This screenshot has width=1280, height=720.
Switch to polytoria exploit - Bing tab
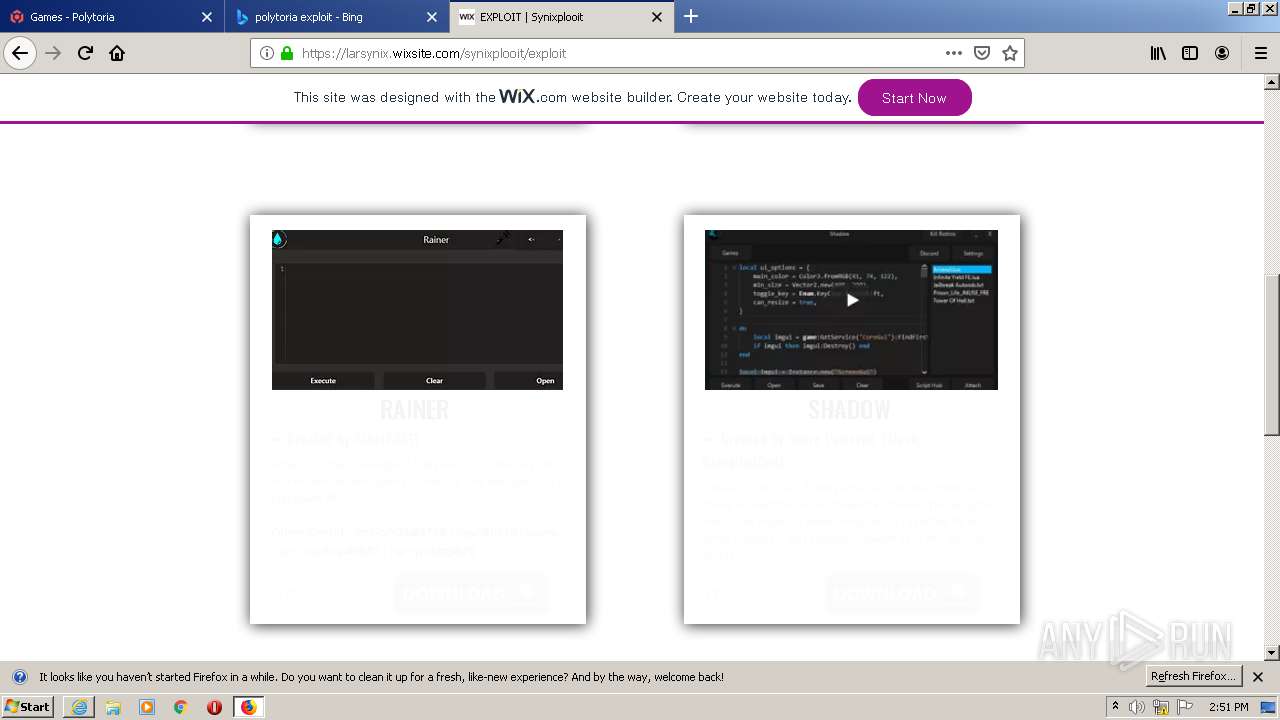[x=335, y=17]
